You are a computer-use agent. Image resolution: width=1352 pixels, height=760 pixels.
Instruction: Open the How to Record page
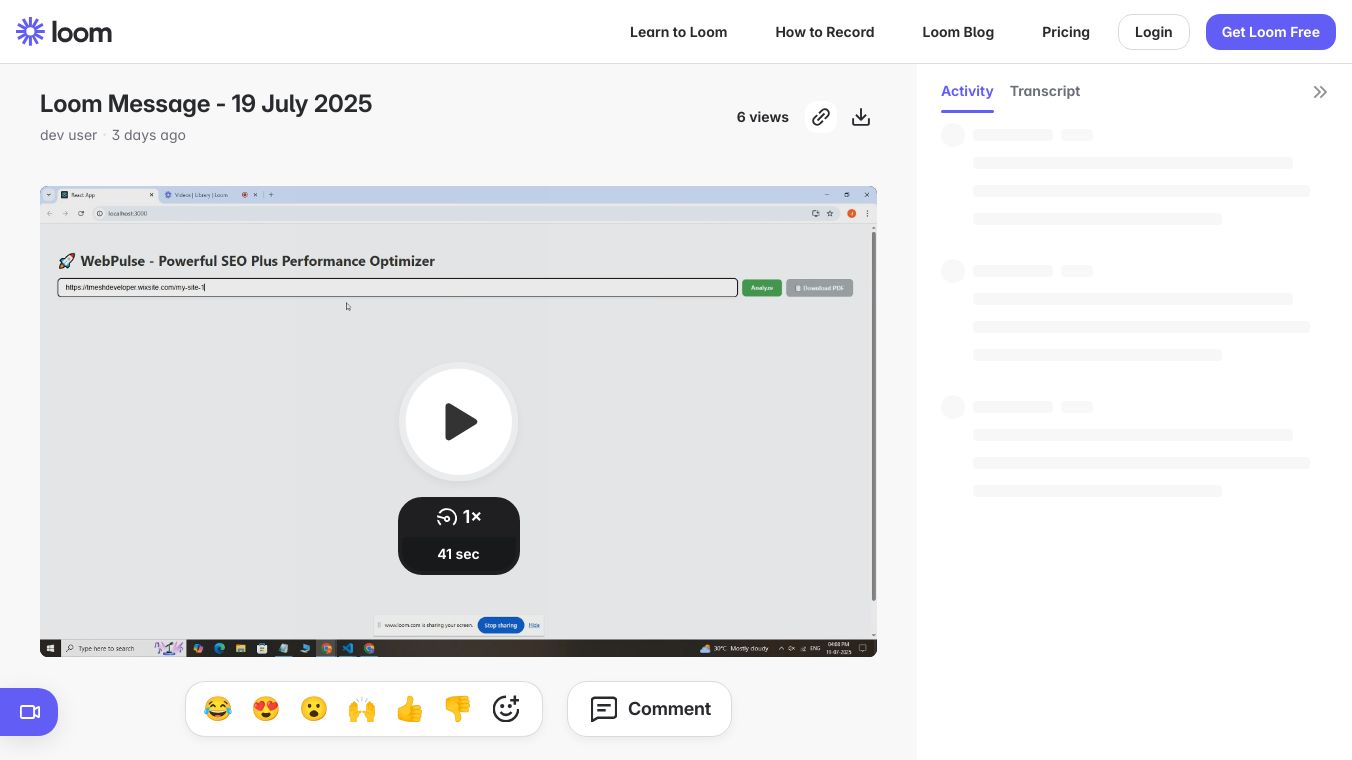coord(825,32)
